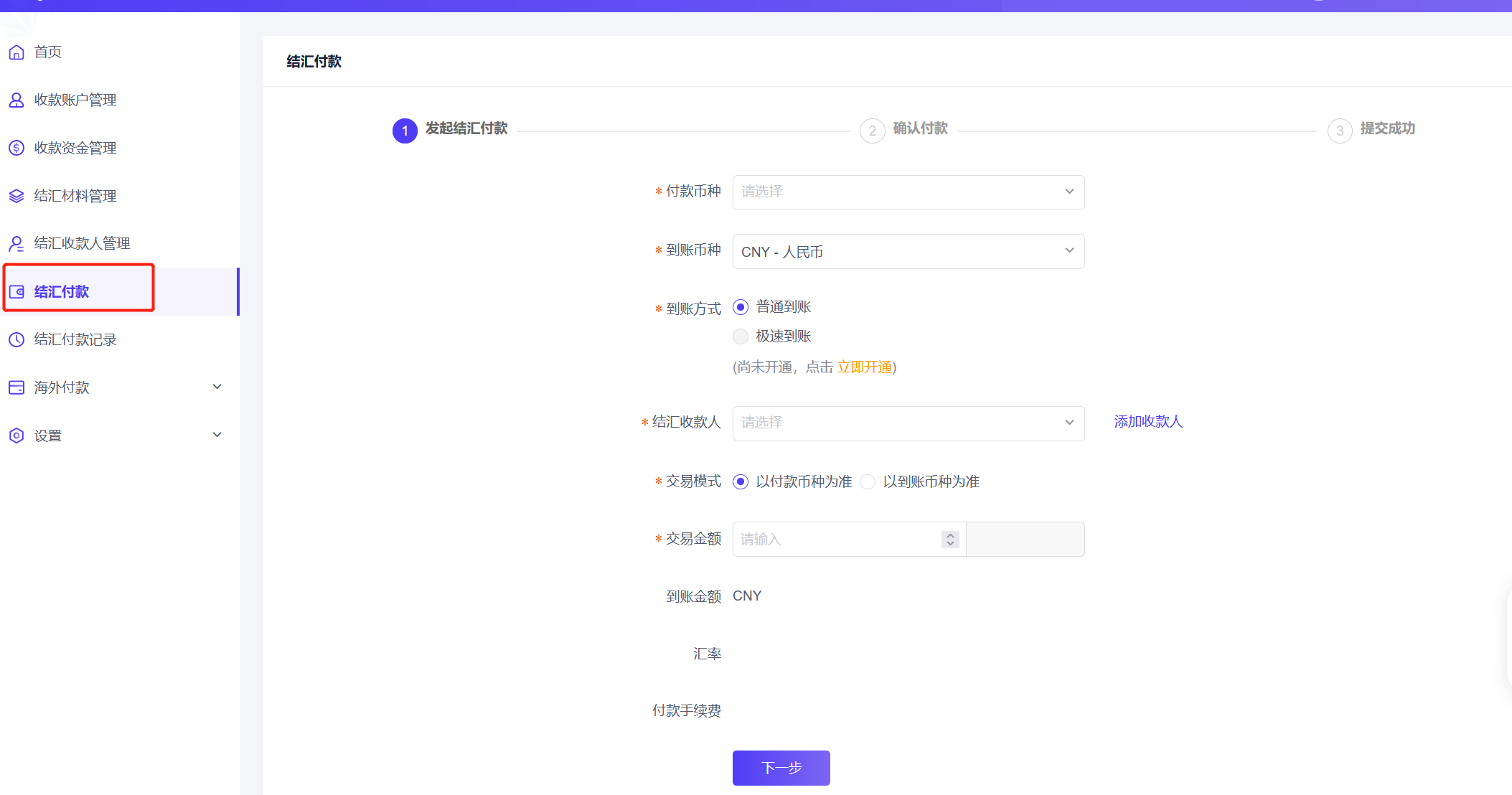This screenshot has width=1512, height=795.
Task: Click the 交易金额 number stepper arrows
Action: [950, 539]
